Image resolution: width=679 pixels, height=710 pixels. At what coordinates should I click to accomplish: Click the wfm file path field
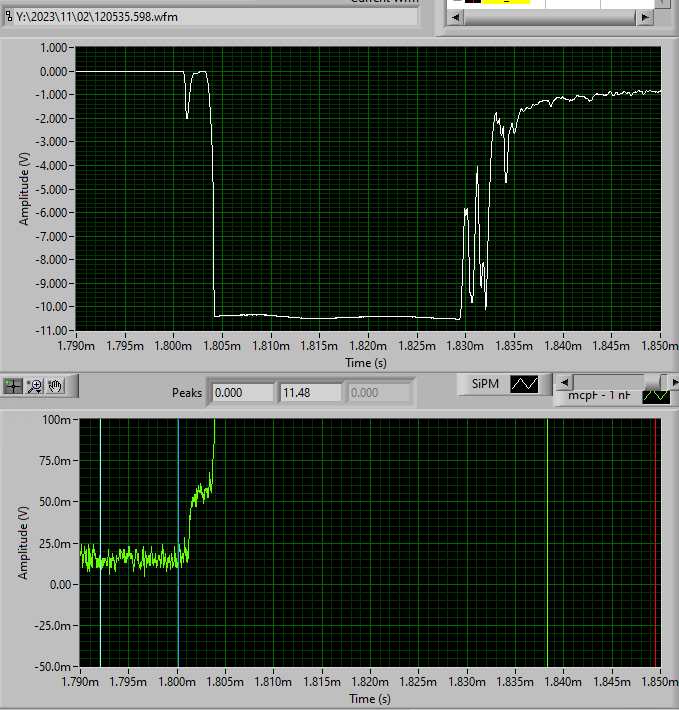click(x=215, y=17)
